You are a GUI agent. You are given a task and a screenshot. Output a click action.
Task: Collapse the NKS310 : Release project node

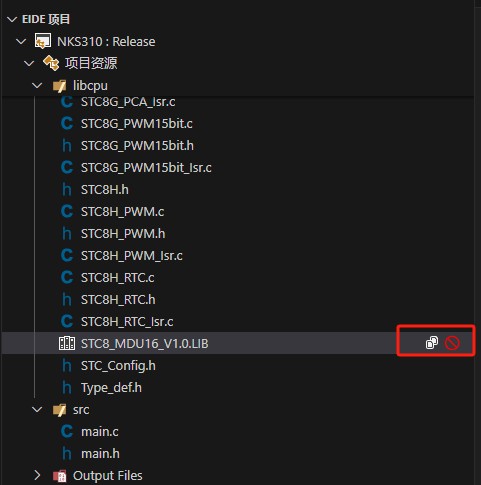coord(21,42)
